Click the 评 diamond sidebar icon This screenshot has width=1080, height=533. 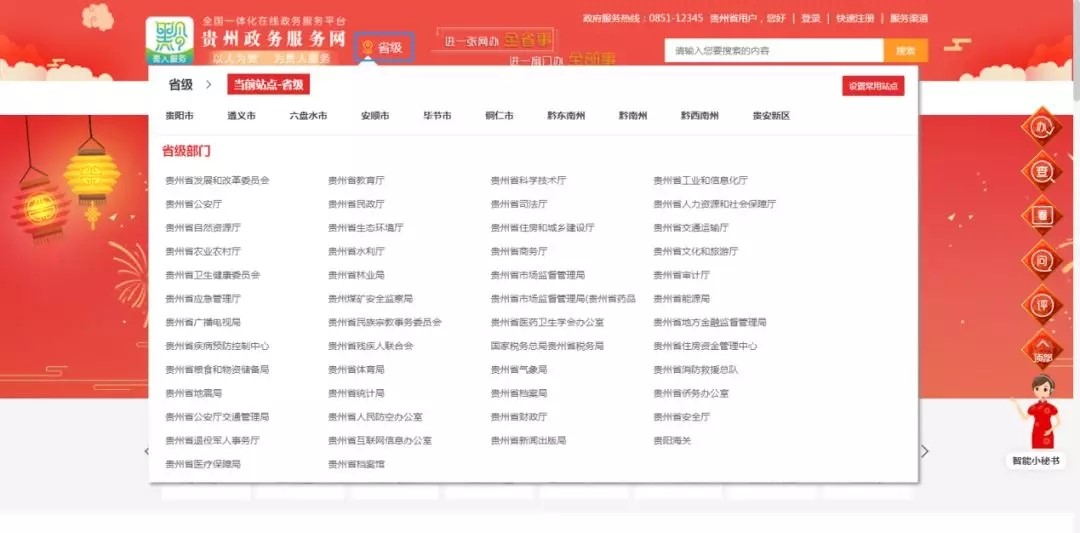point(1041,304)
